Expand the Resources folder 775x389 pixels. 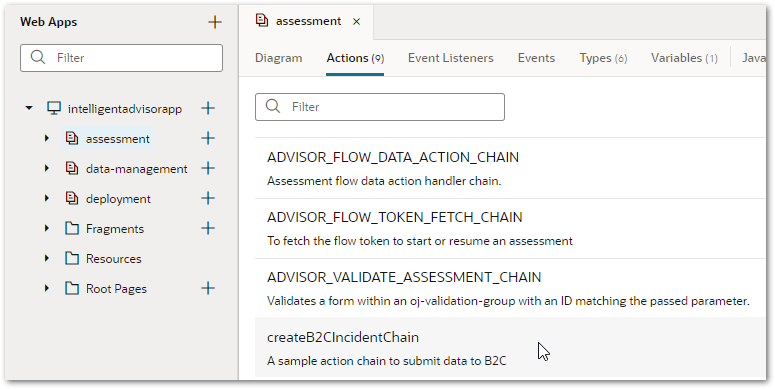(x=47, y=259)
